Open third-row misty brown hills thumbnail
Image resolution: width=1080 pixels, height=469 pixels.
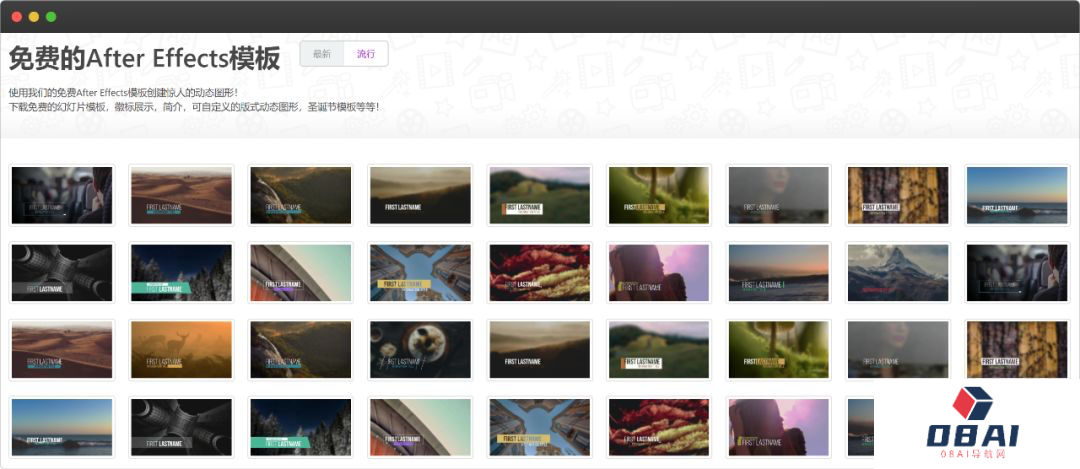pos(540,350)
